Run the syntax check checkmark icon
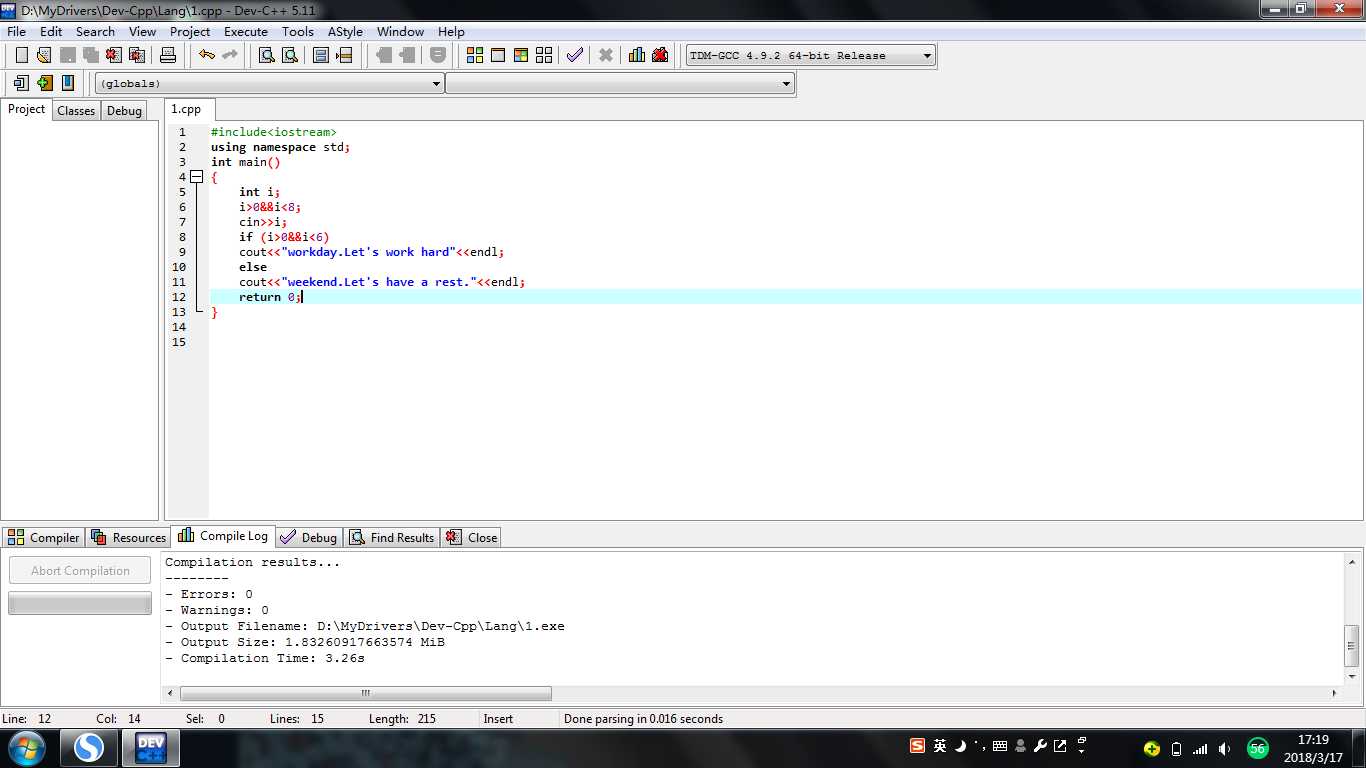Screen dimensions: 1366x768 point(574,55)
